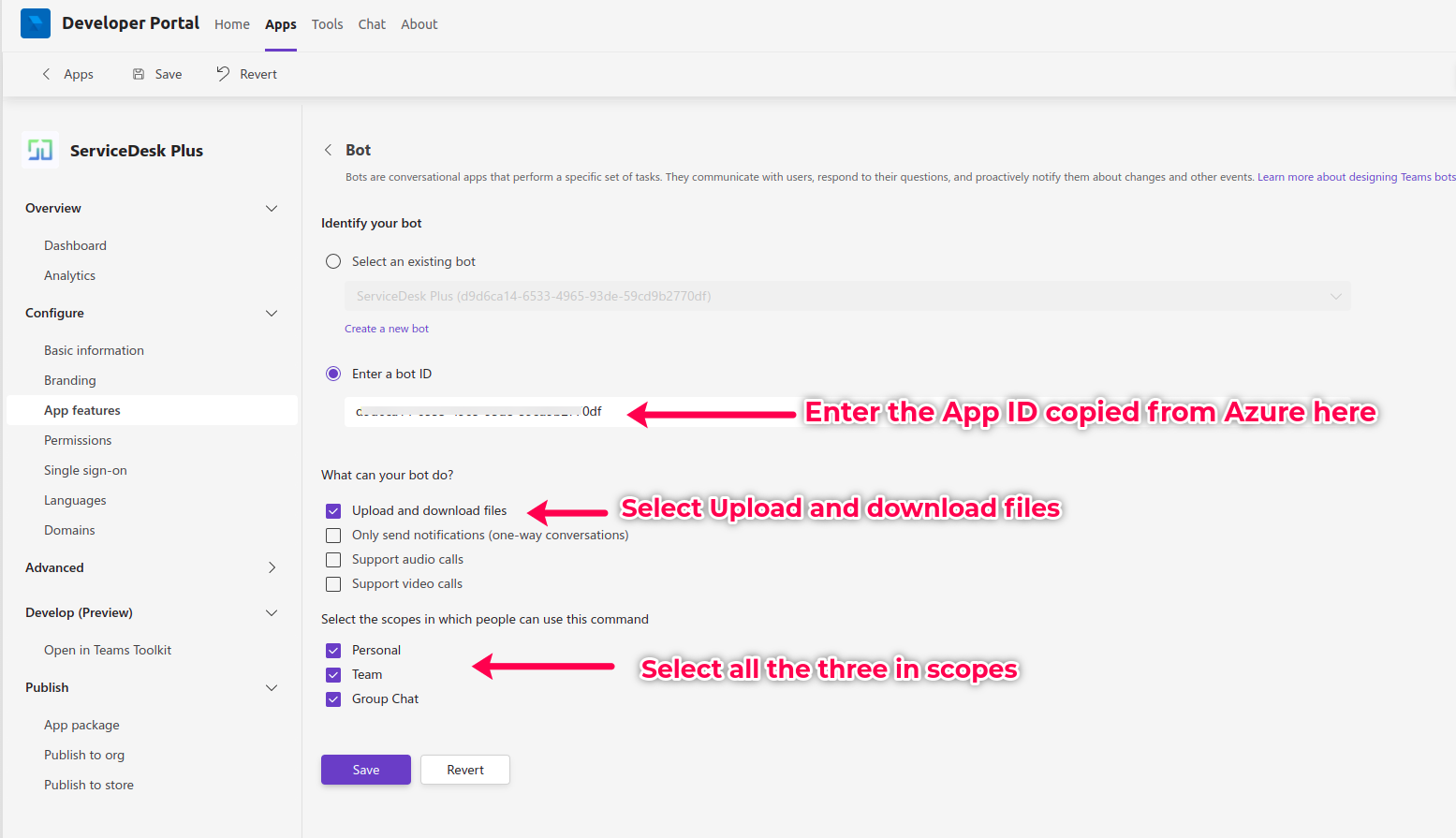
Task: Open the Single sign-on page
Action: (x=85, y=470)
